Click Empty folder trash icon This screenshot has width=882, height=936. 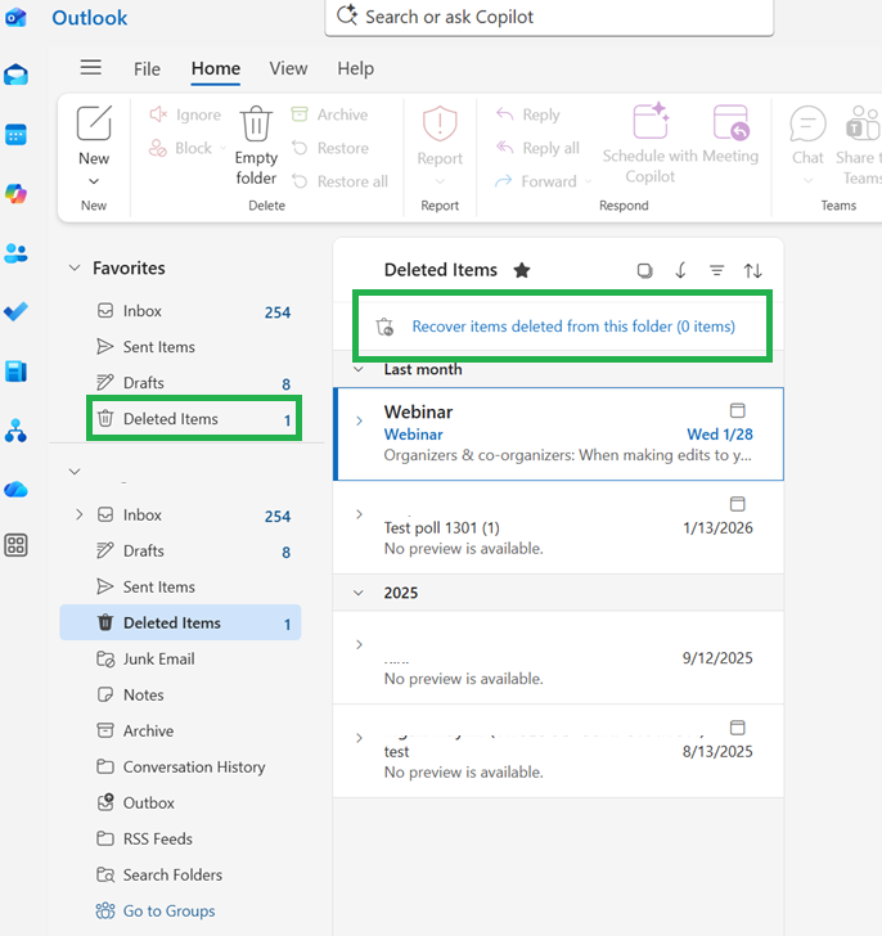(x=256, y=124)
